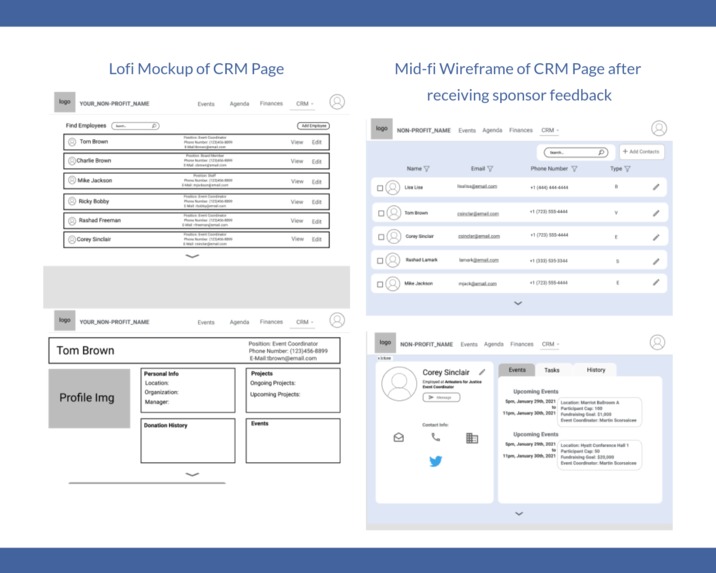
Task: Expand chevron below Corey Sinclair profile cards
Action: click(519, 514)
